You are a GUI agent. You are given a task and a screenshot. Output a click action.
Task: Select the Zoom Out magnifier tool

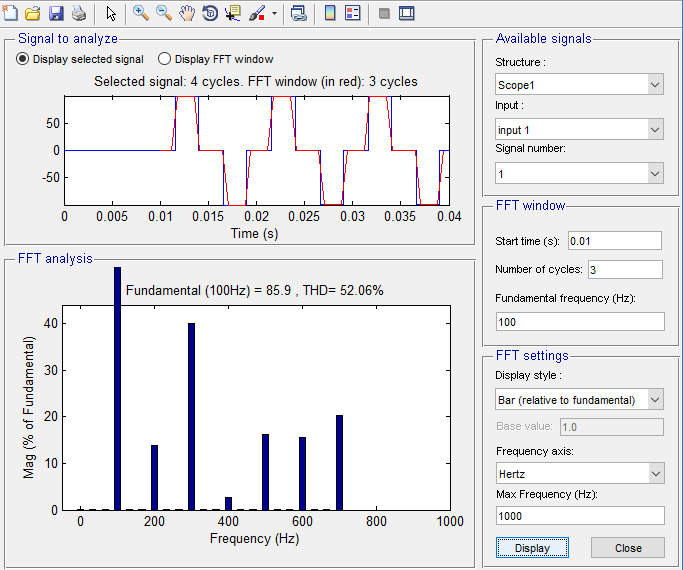click(164, 14)
